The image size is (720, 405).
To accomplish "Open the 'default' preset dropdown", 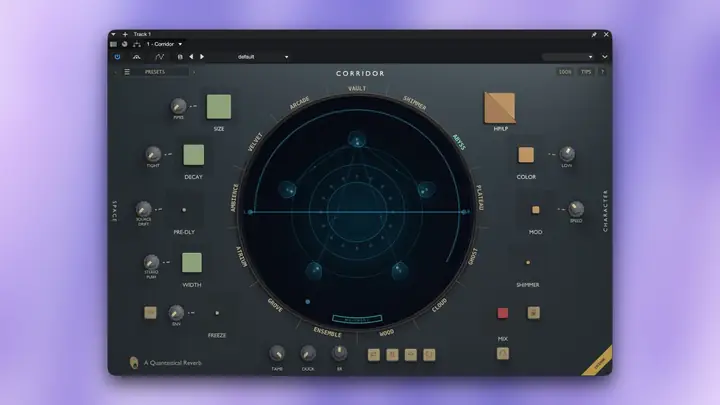I will (263, 57).
